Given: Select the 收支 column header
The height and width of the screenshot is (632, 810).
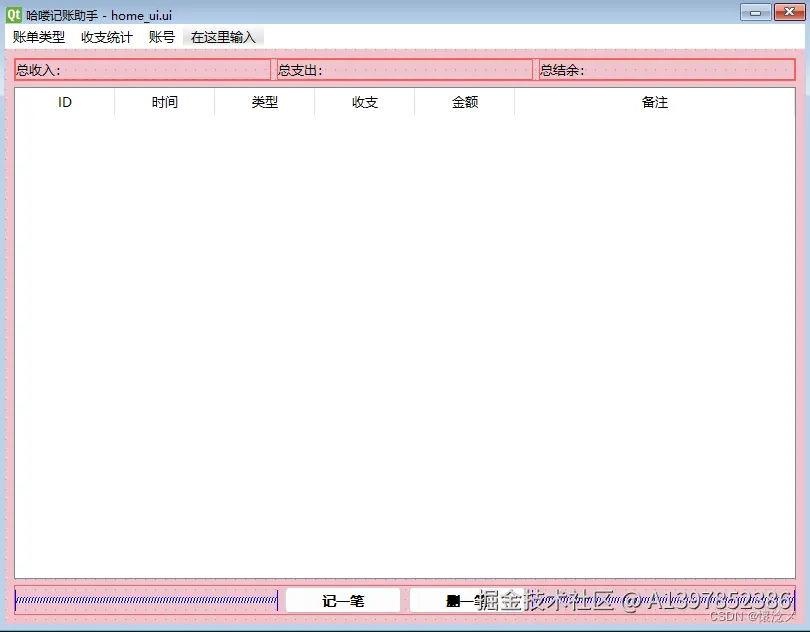Looking at the screenshot, I should [364, 102].
